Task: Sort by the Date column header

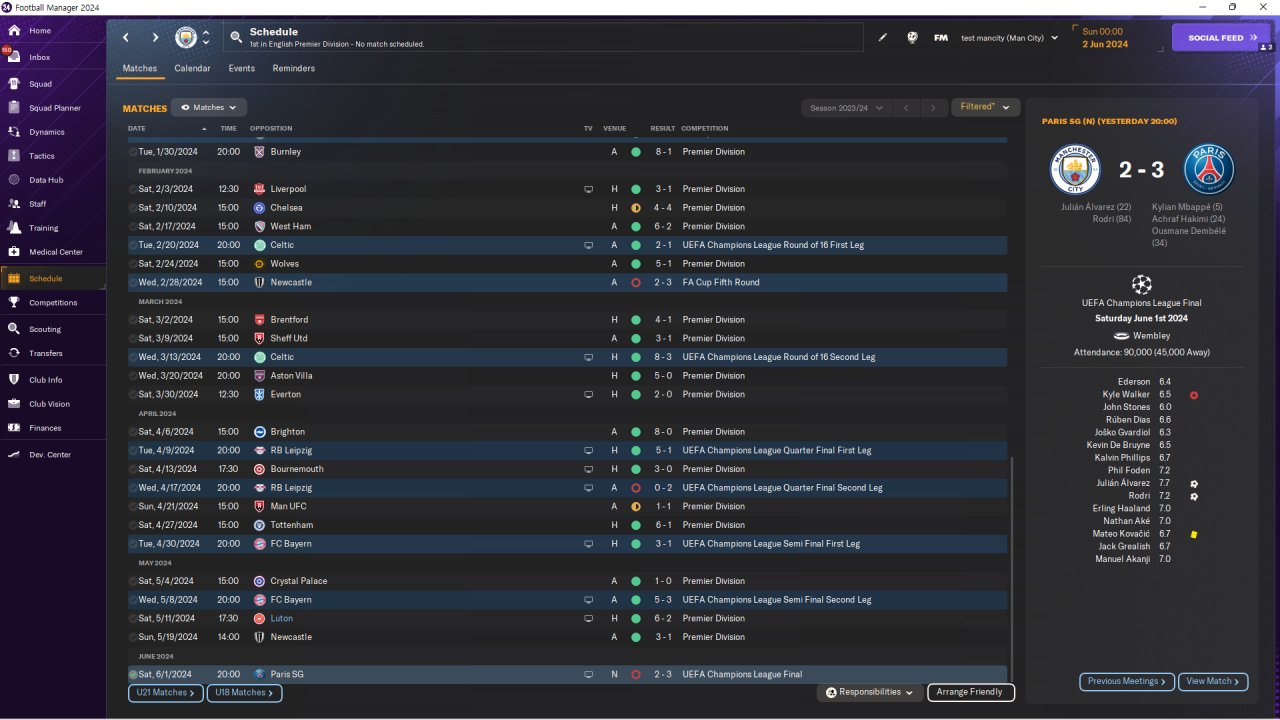Action: [x=137, y=129]
